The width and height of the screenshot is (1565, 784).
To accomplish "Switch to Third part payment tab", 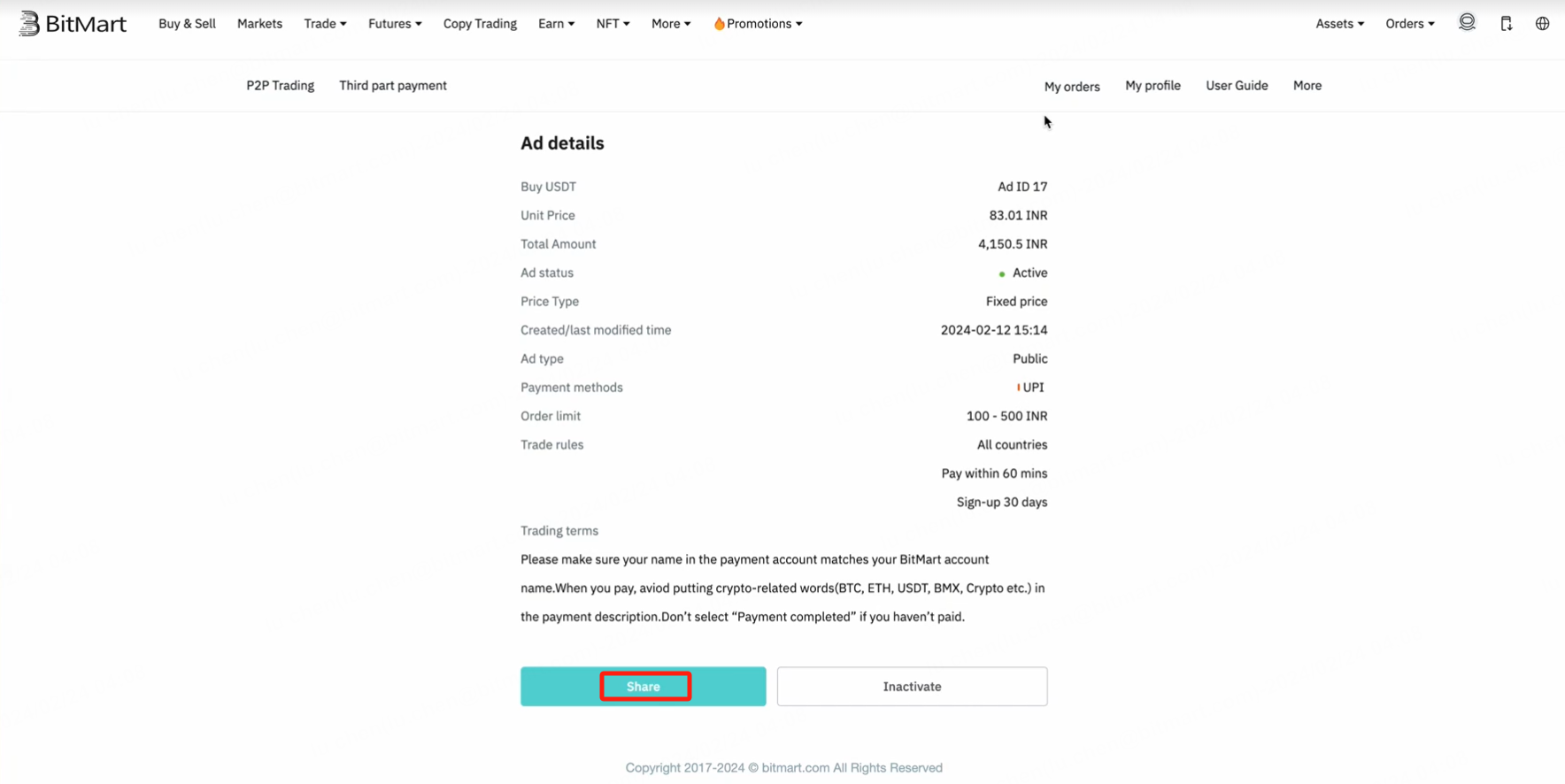I will (393, 86).
